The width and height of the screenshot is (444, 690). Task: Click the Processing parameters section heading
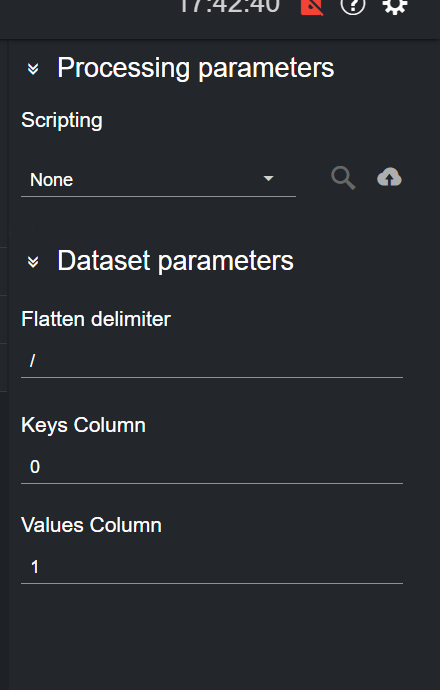(196, 68)
